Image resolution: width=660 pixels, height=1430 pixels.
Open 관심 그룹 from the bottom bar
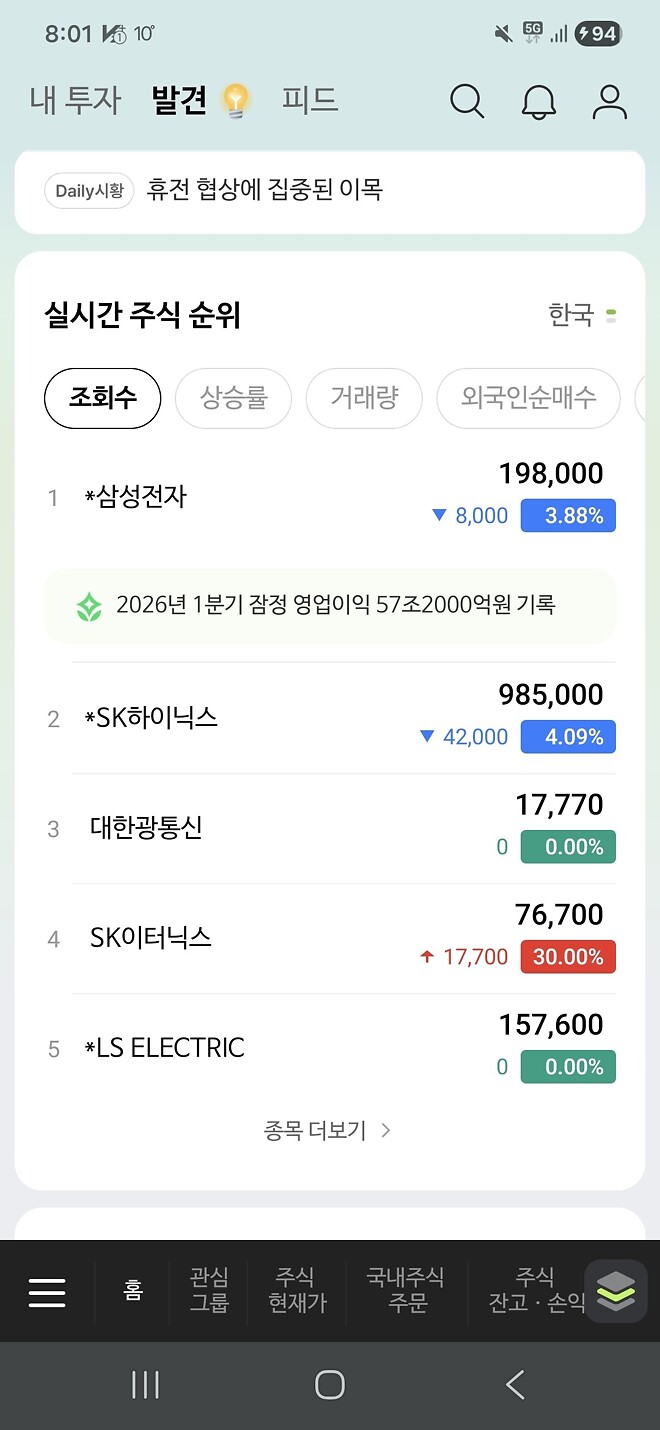click(x=209, y=1291)
